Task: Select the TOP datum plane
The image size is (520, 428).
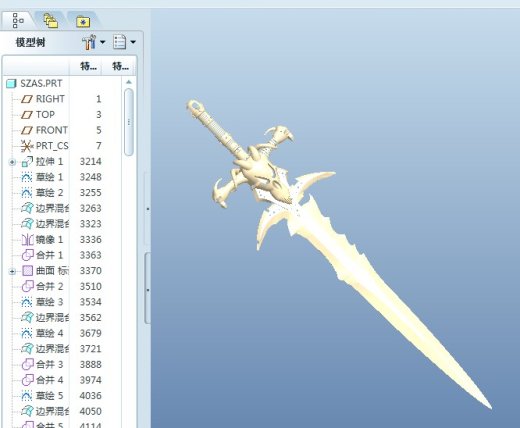Action: coord(45,115)
